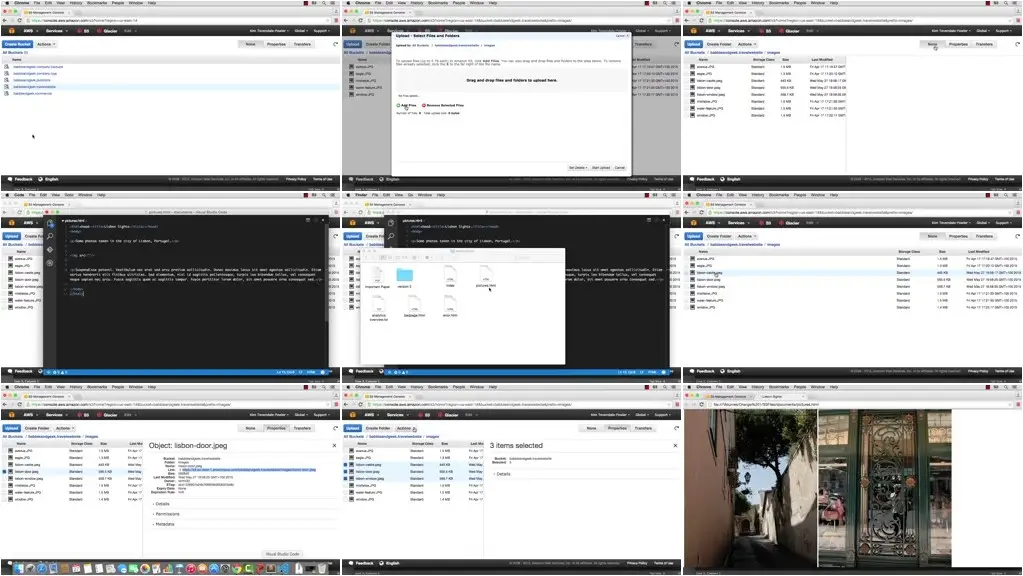The image size is (1023, 576).
Task: Open Services dropdown in bucket list screenshot
Action: click(x=55, y=31)
